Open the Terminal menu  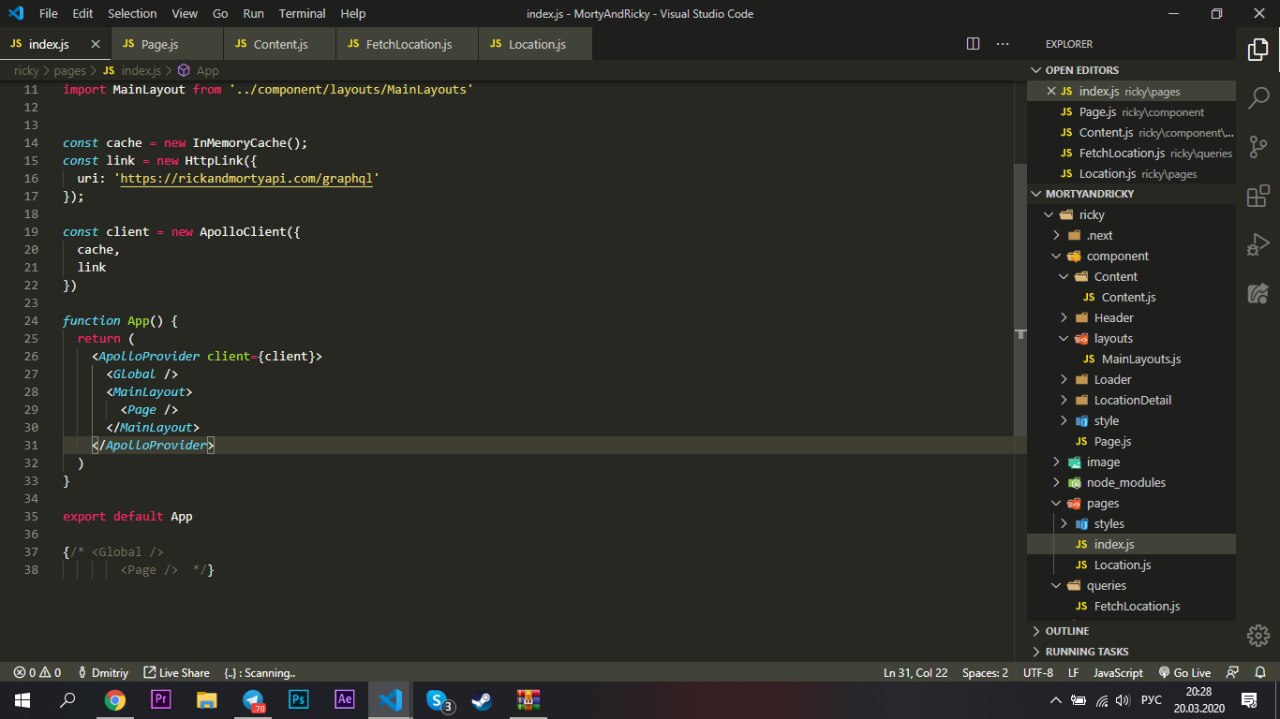[x=302, y=13]
